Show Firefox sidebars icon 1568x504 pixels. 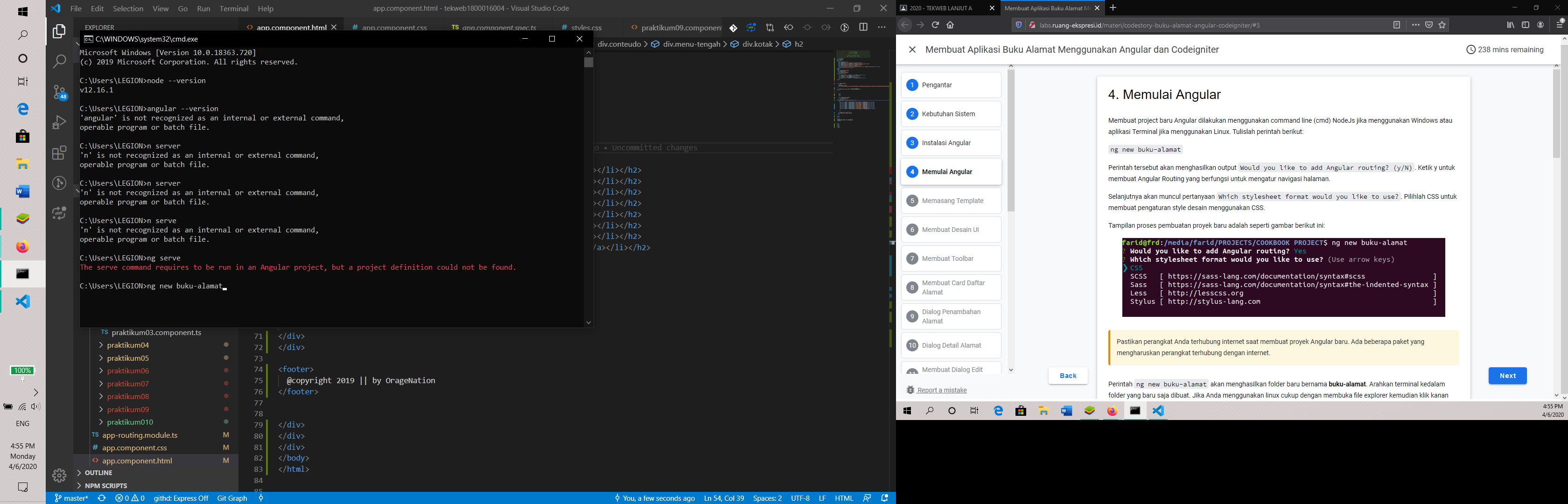pyautogui.click(x=1526, y=25)
